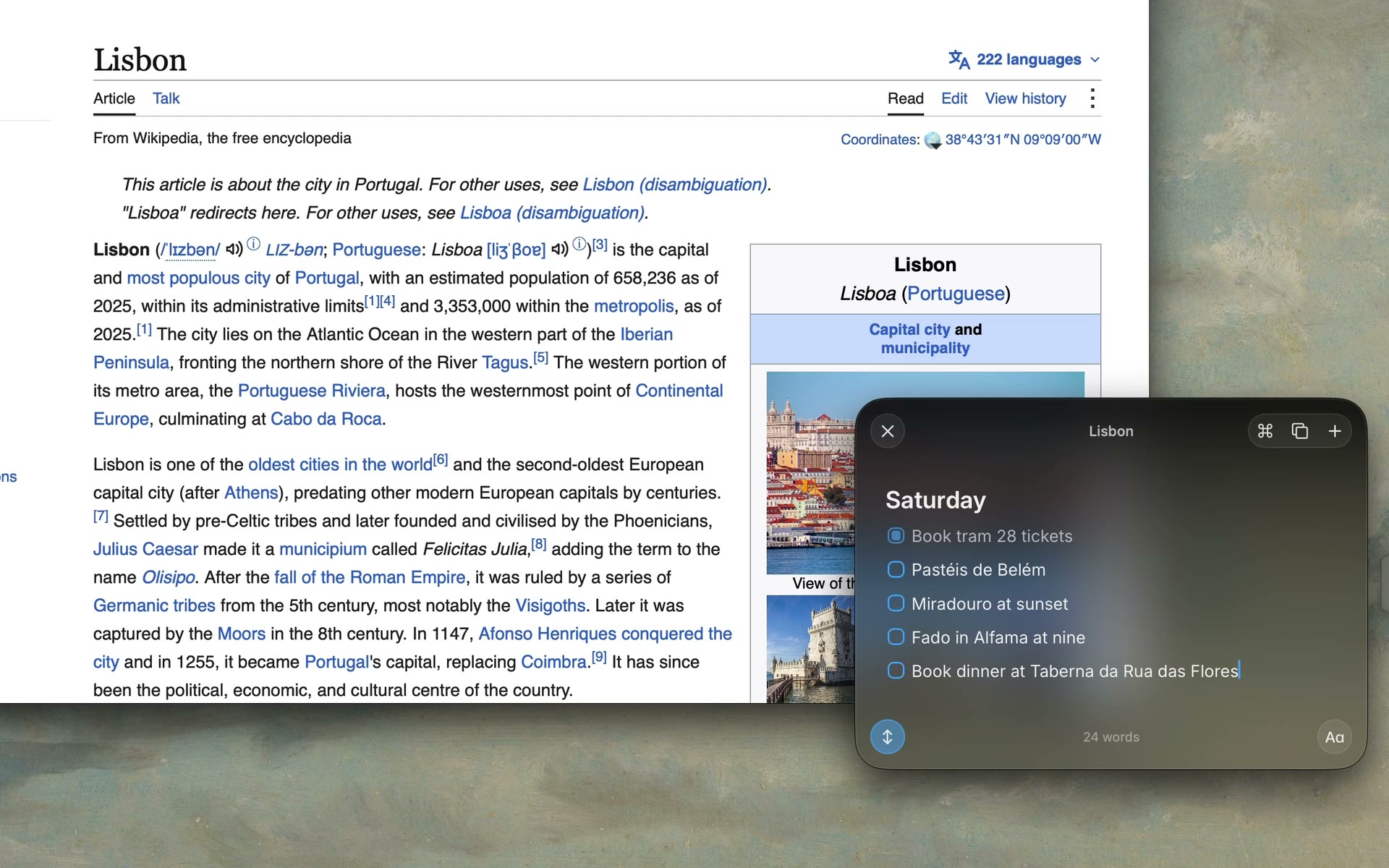Open the three-dot more options menu
Screen dimensions: 1389x868
pyautogui.click(x=1092, y=98)
